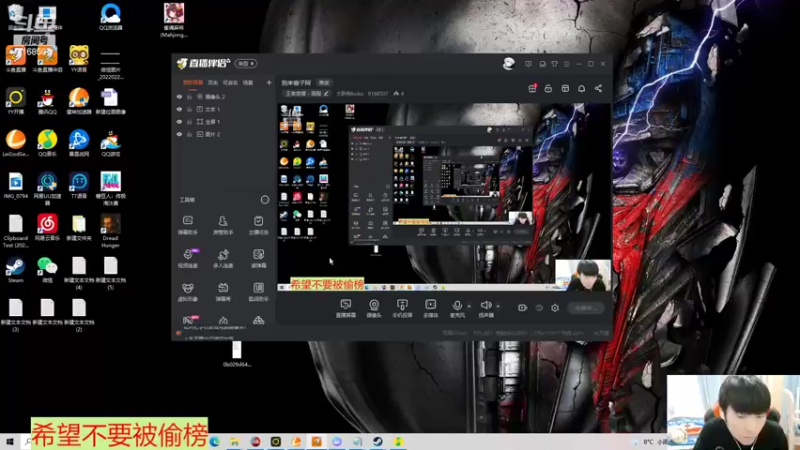Share the stream with the share icon
The height and width of the screenshot is (450, 800).
click(x=598, y=88)
